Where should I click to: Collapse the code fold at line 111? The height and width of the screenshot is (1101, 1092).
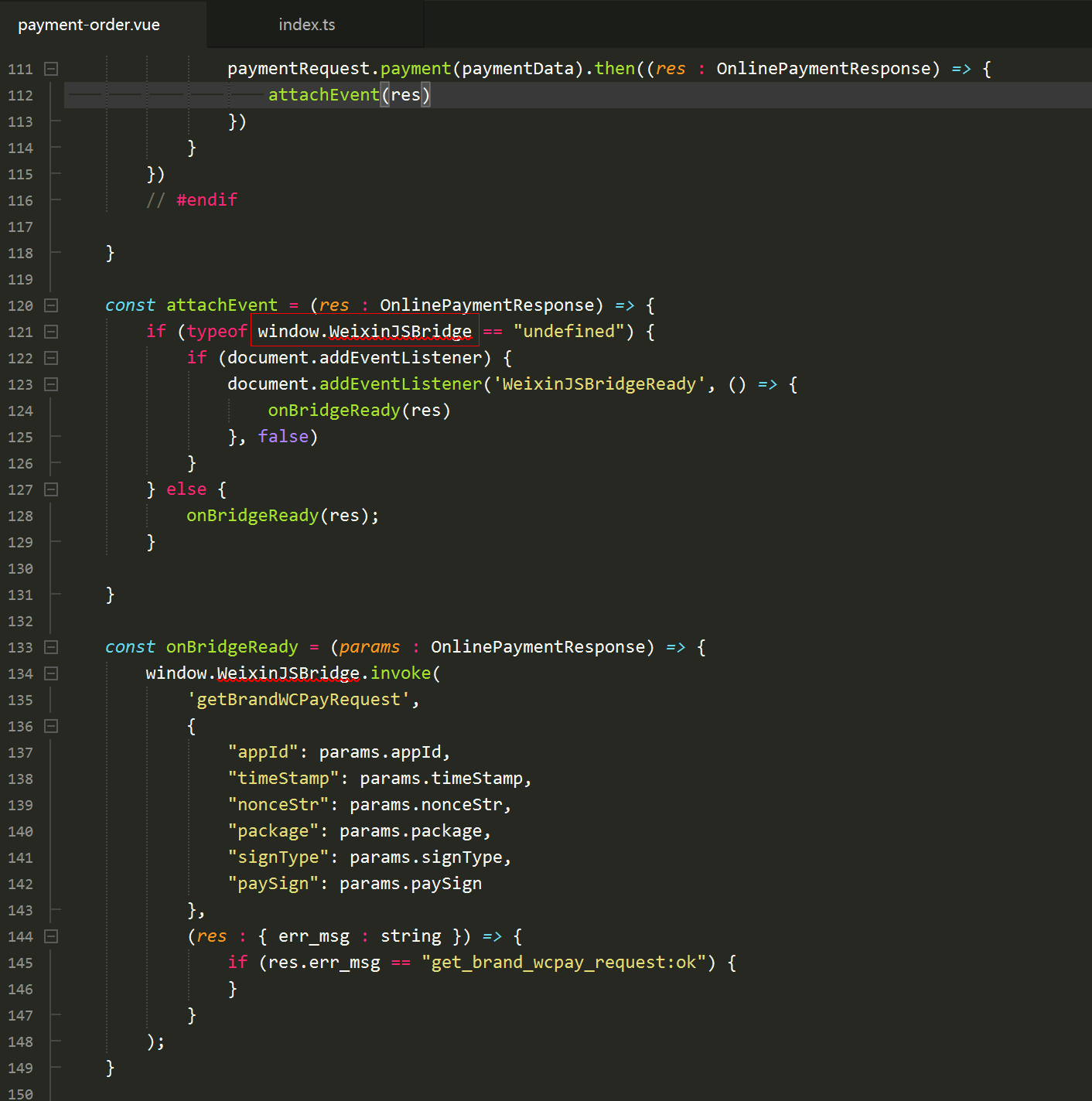click(x=51, y=69)
